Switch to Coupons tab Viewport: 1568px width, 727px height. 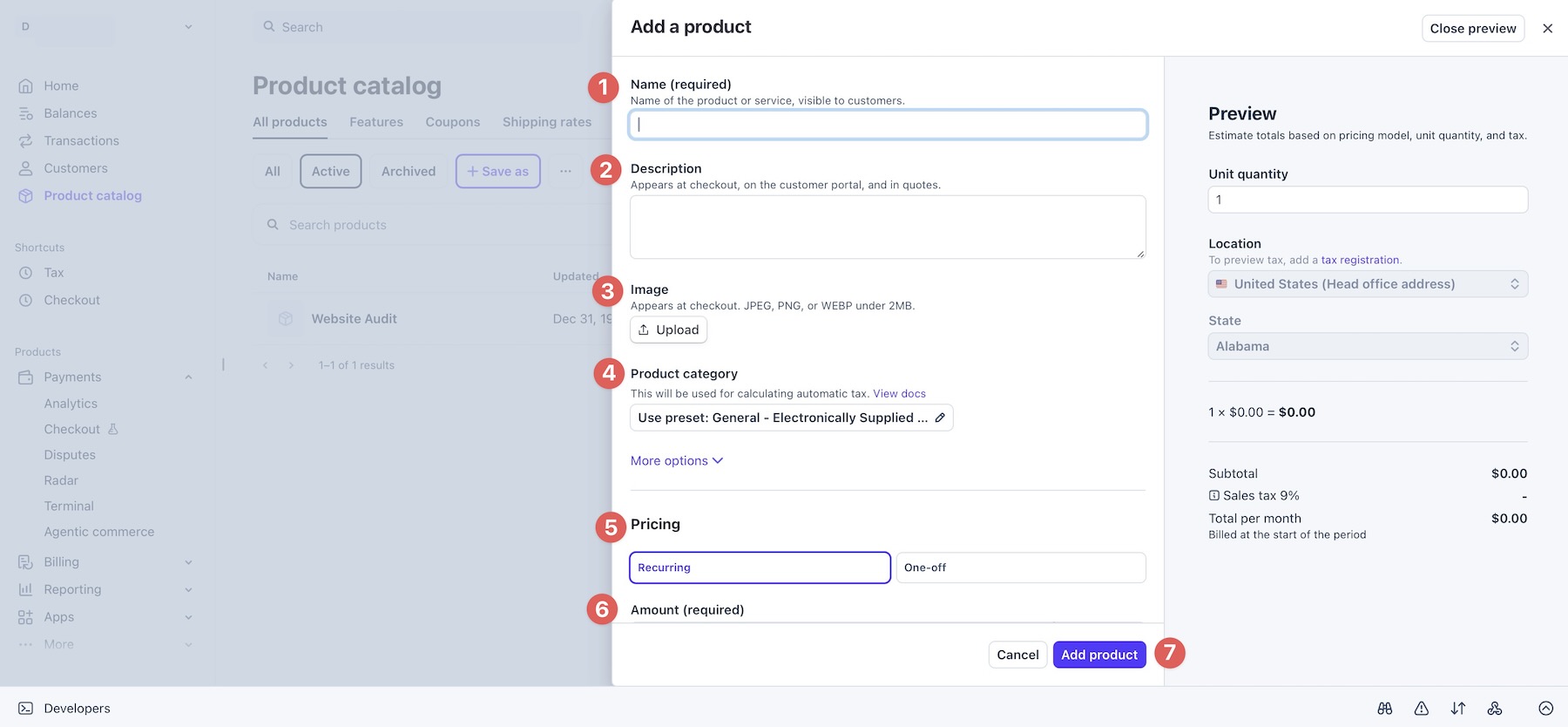tap(453, 122)
